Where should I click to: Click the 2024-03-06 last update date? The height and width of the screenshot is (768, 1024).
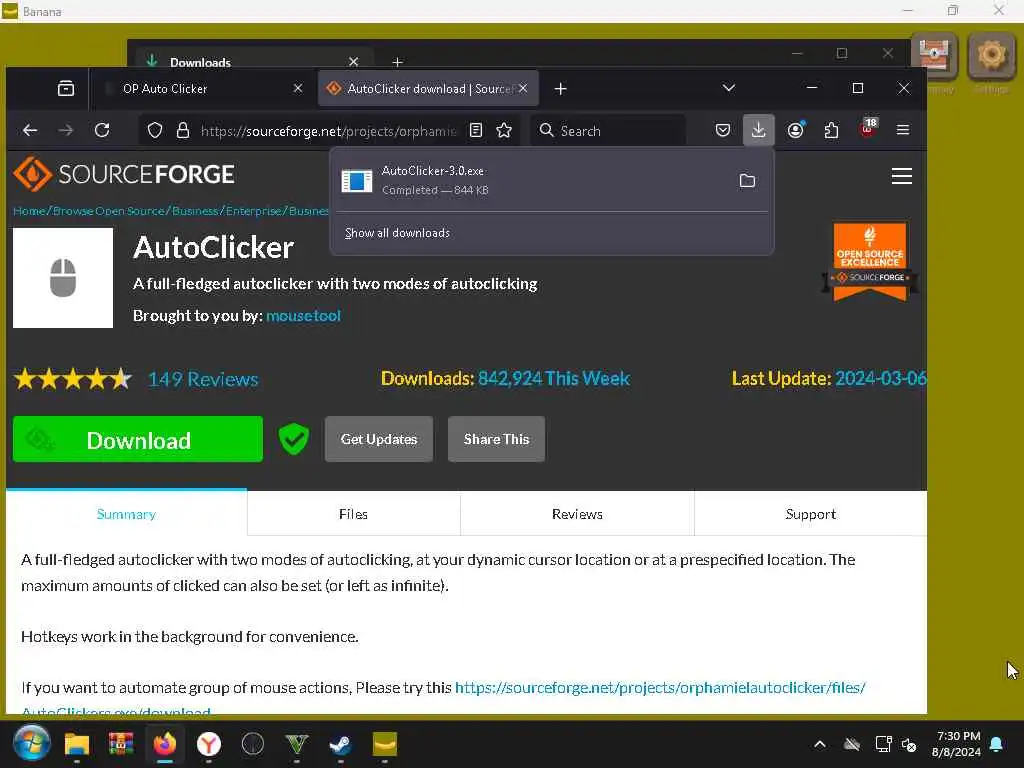tap(880, 379)
